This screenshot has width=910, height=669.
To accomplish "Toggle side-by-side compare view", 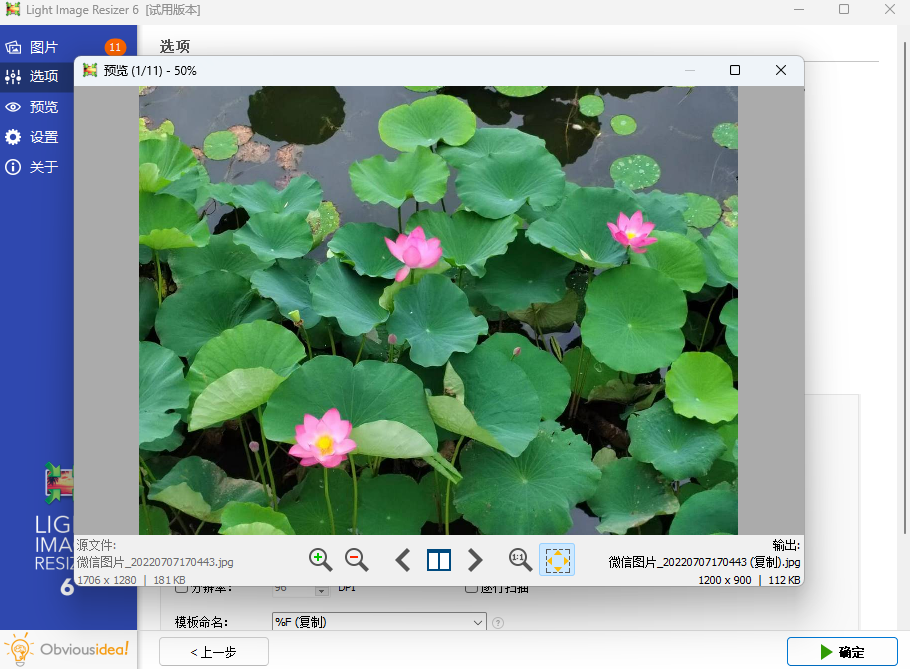I will [439, 560].
